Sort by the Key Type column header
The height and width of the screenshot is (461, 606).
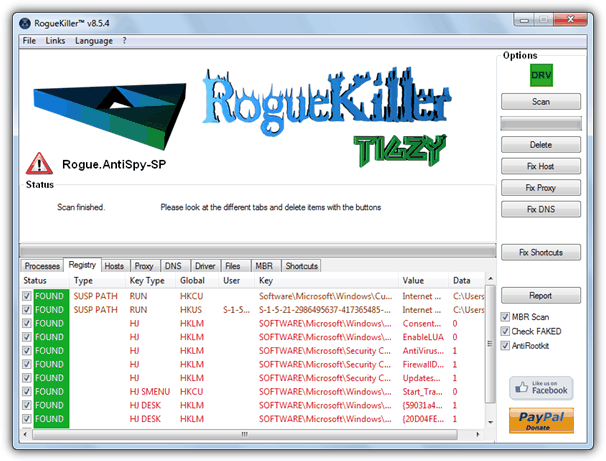(x=151, y=281)
